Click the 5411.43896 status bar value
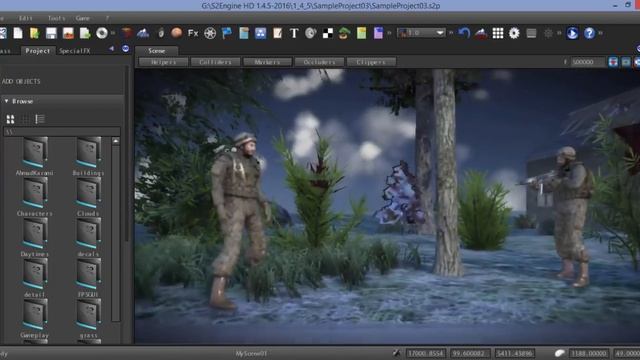The image size is (640, 360). [x=515, y=353]
